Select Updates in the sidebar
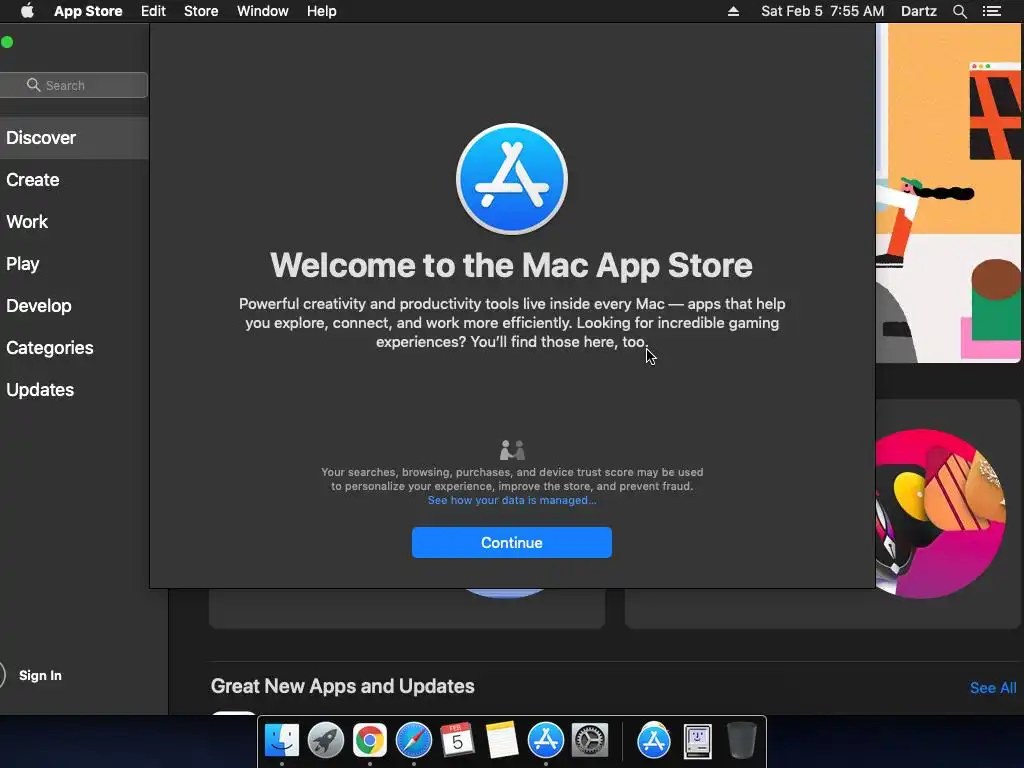Image resolution: width=1024 pixels, height=768 pixels. coord(74,390)
